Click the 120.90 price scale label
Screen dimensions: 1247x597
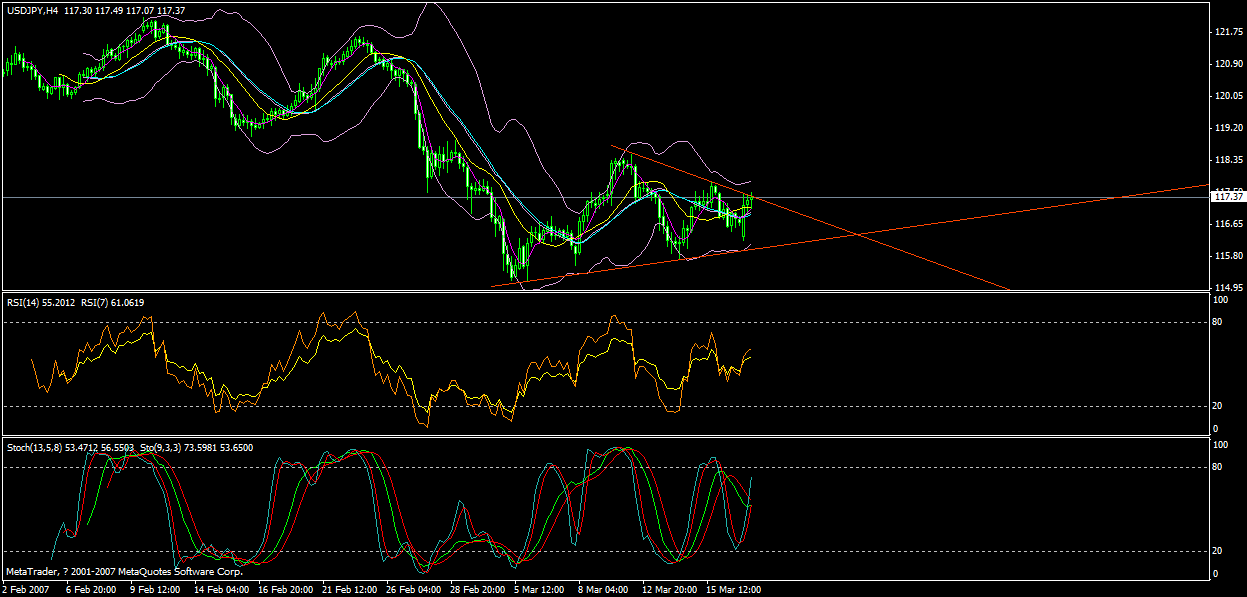[1227, 64]
